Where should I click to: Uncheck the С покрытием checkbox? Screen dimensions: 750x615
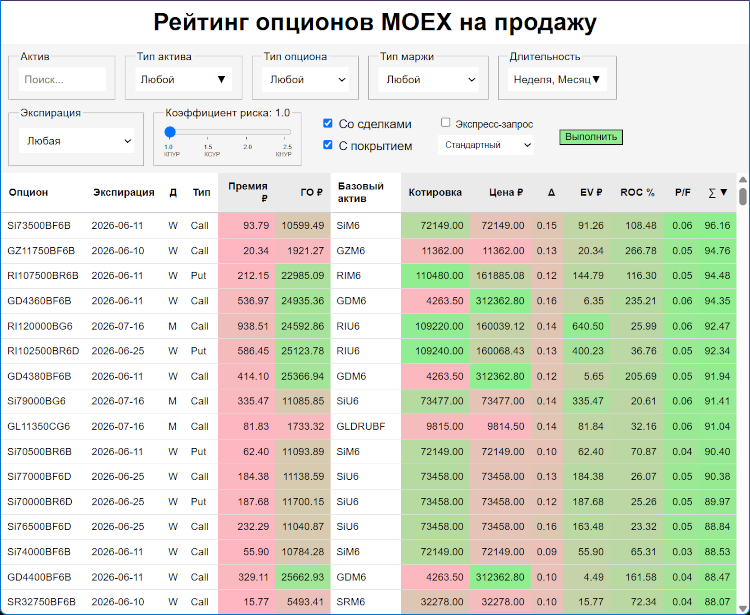[x=328, y=145]
